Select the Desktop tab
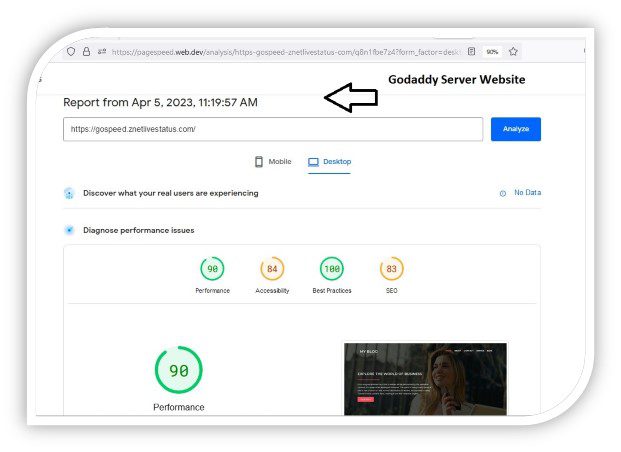Screen dimensions: 621x452 pyautogui.click(x=329, y=161)
